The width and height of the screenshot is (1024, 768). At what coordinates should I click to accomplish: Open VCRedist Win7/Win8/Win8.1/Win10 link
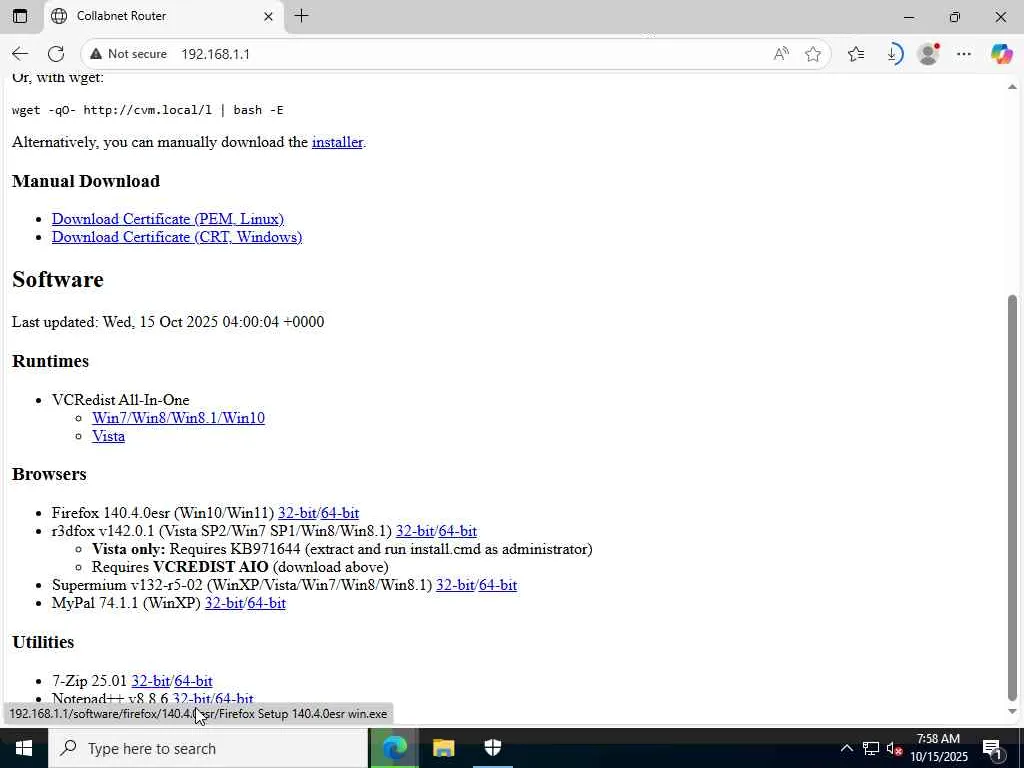pyautogui.click(x=178, y=418)
